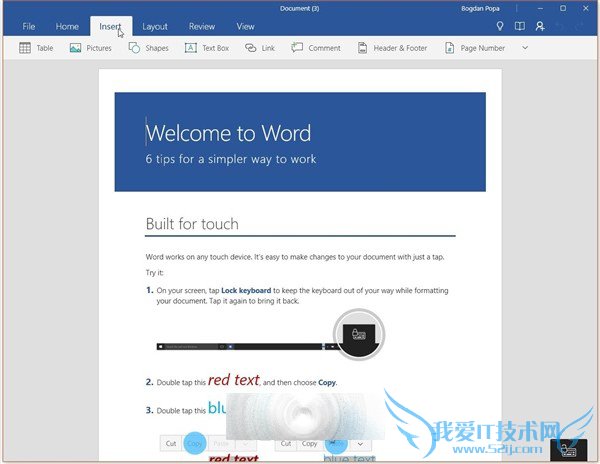
Task: Switch to the Home ribbon tab
Action: point(67,26)
